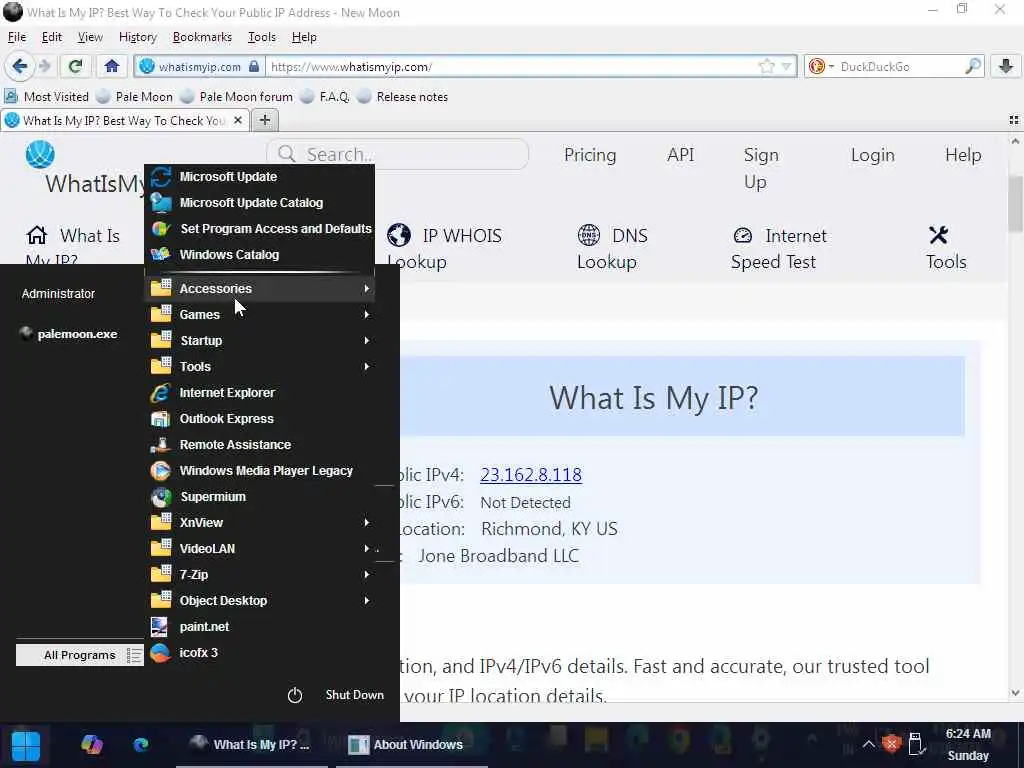This screenshot has height=768, width=1024.
Task: Expand the Accessories submenu
Action: tap(261, 289)
